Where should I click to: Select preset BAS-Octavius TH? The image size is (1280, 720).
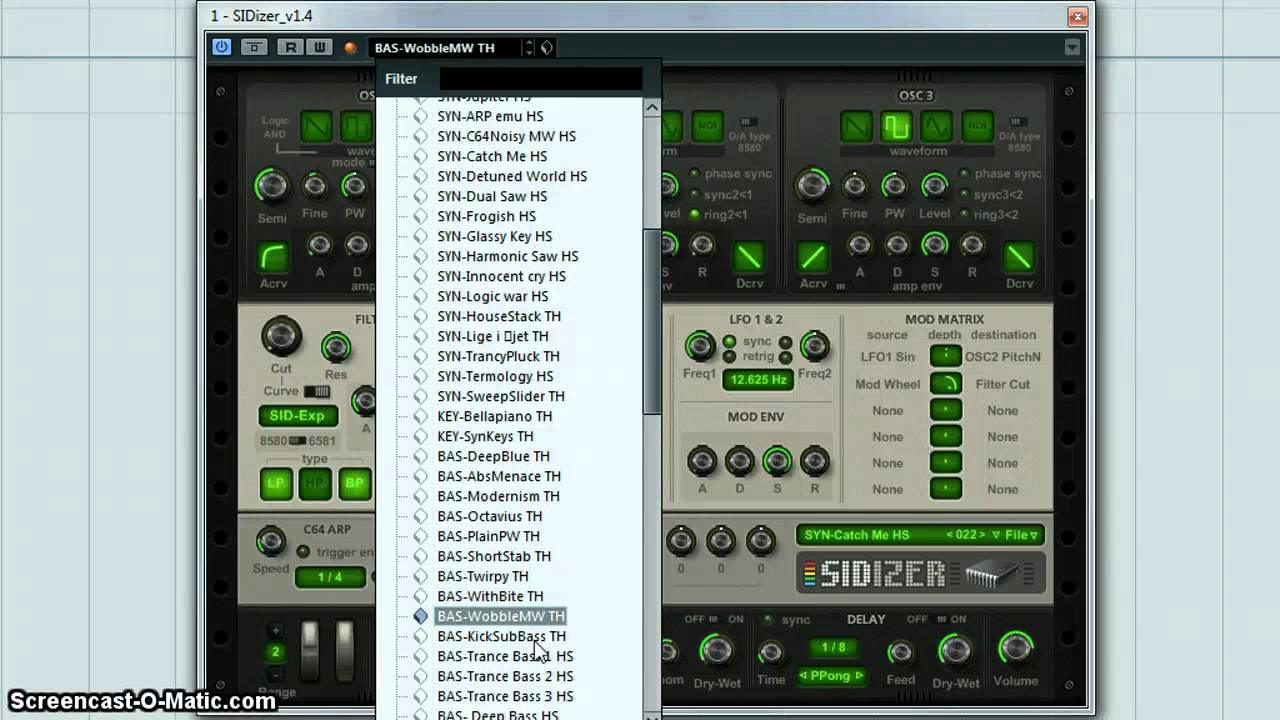point(489,516)
